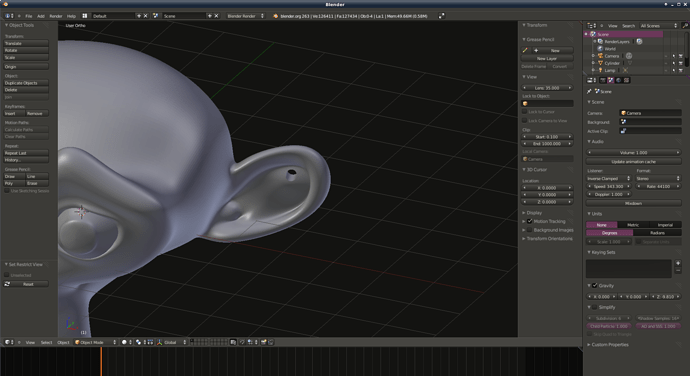Delete the Default screen layout
Viewport: 690px width, 376px height.
point(145,16)
